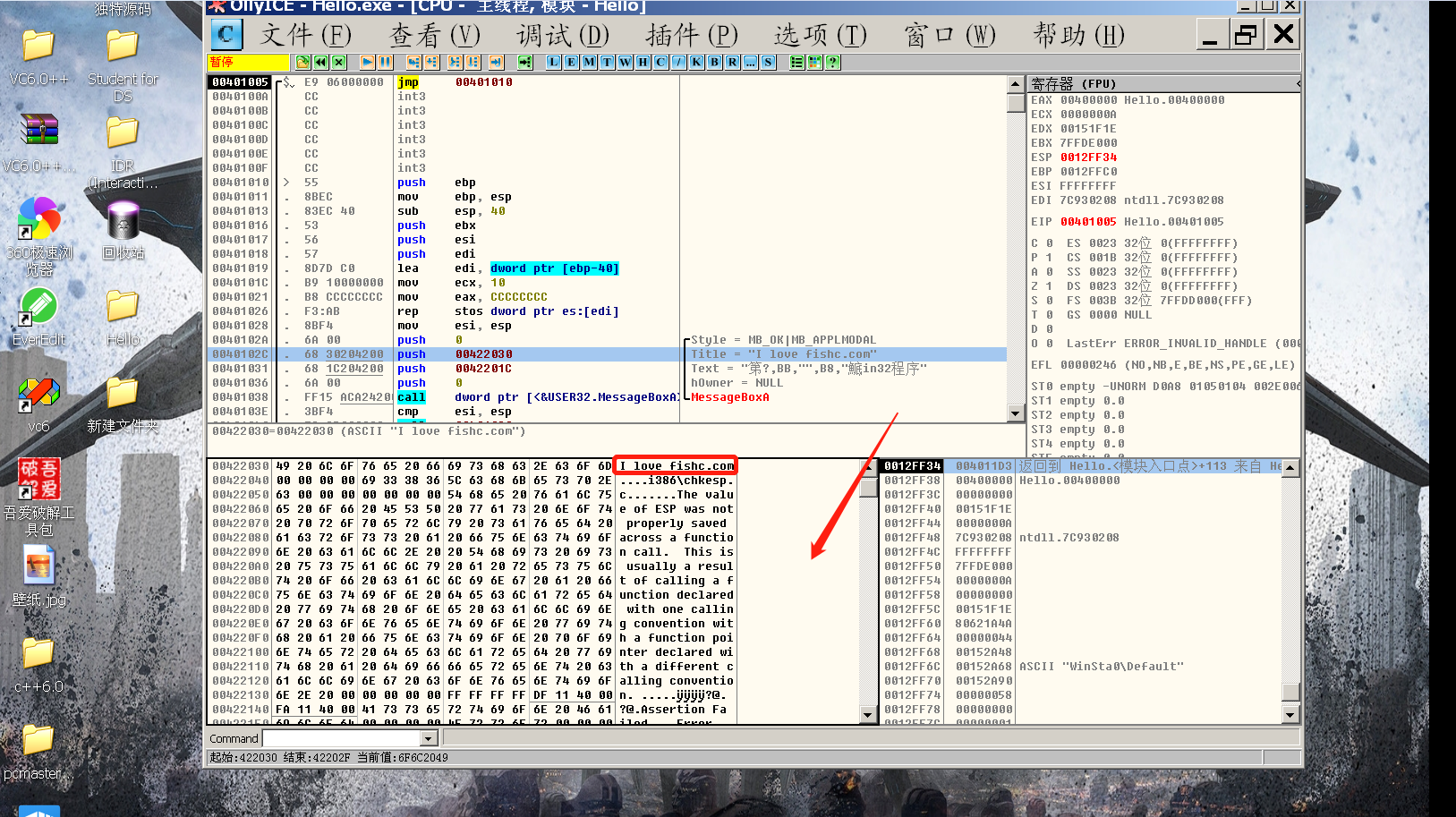Screen dimensions: 1456x817
Task: Click the hex dump pane's down scroll arrow
Action: point(866,714)
